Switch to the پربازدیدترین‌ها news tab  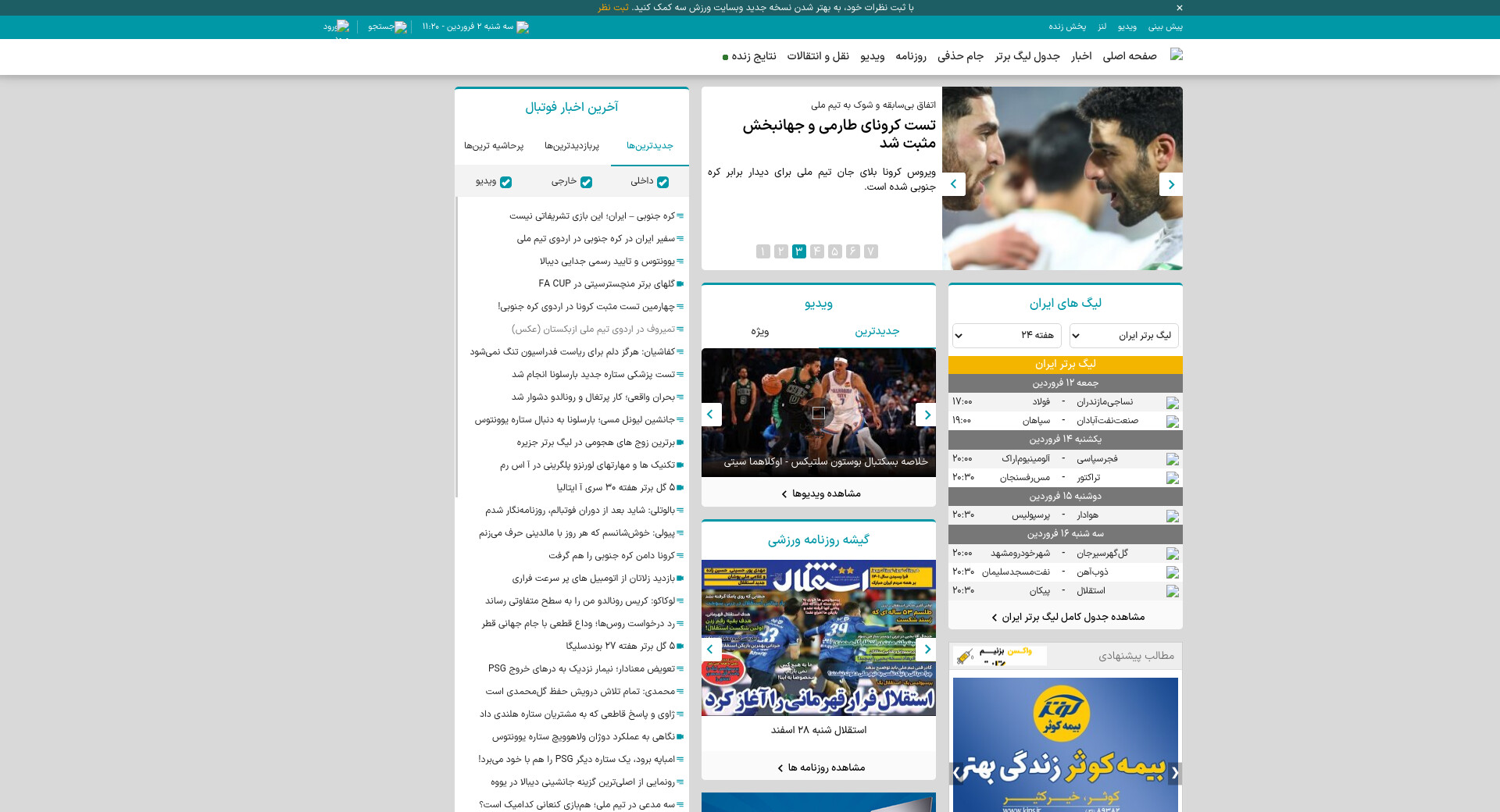(x=572, y=146)
